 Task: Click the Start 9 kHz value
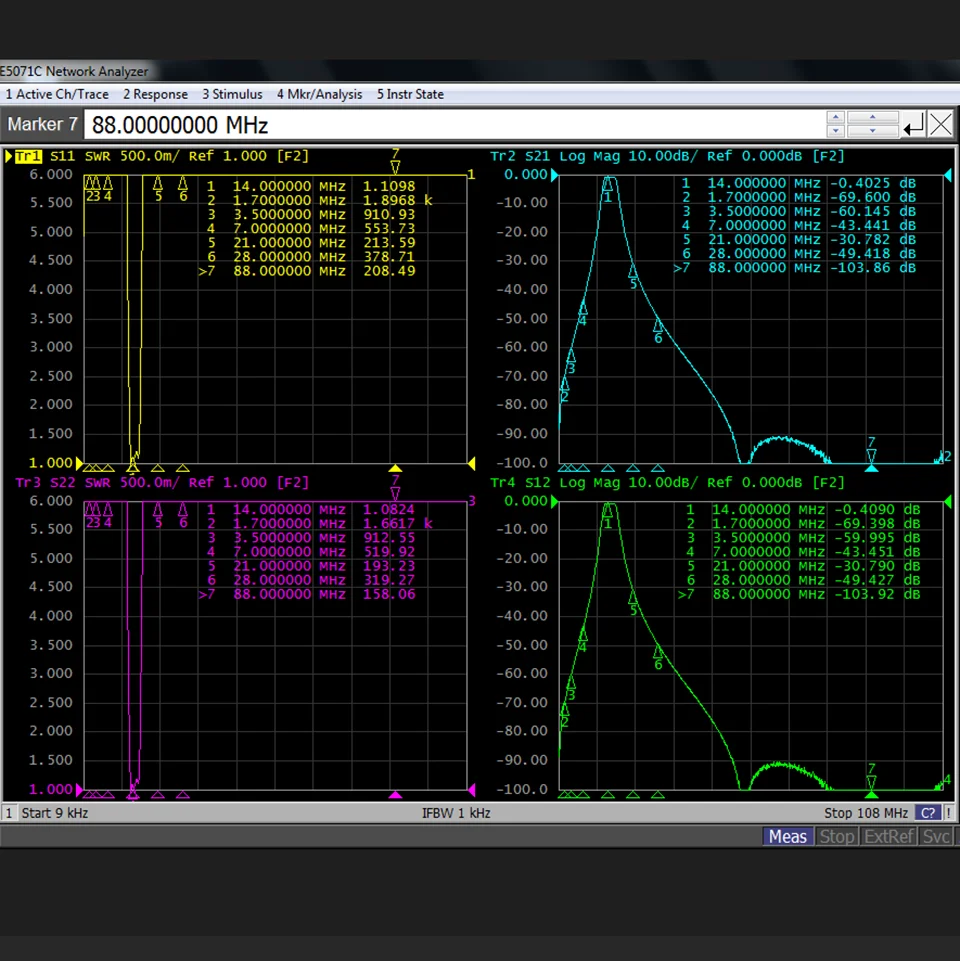55,813
